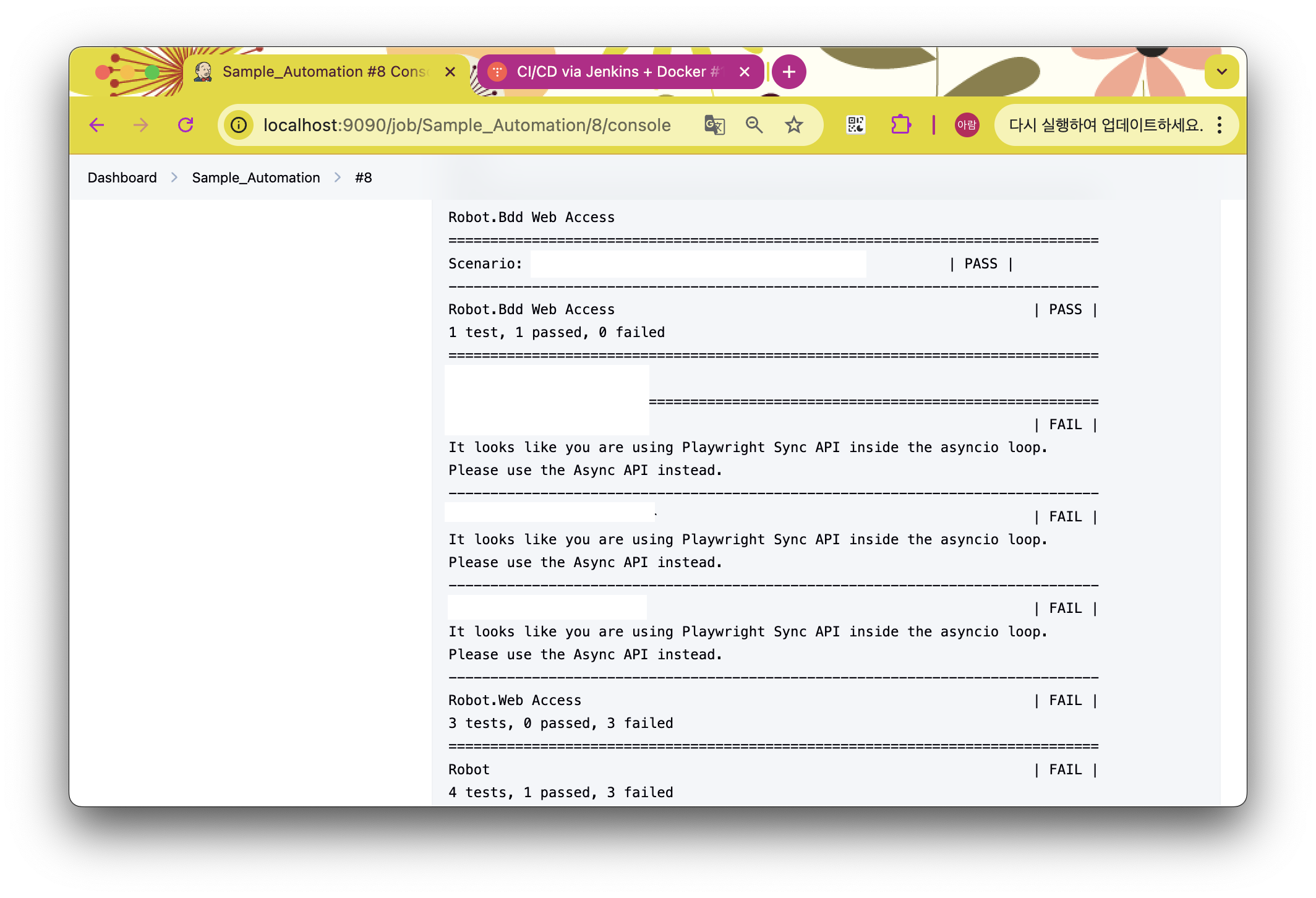1316x898 pixels.
Task: Open the site info icon in the address bar
Action: (x=239, y=126)
